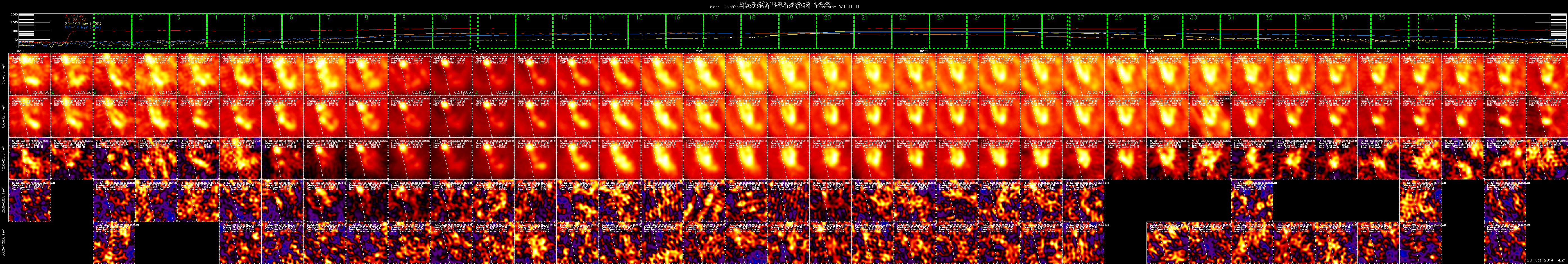
Task: Select interval box 5 on the lightcurve
Action: 263,31
